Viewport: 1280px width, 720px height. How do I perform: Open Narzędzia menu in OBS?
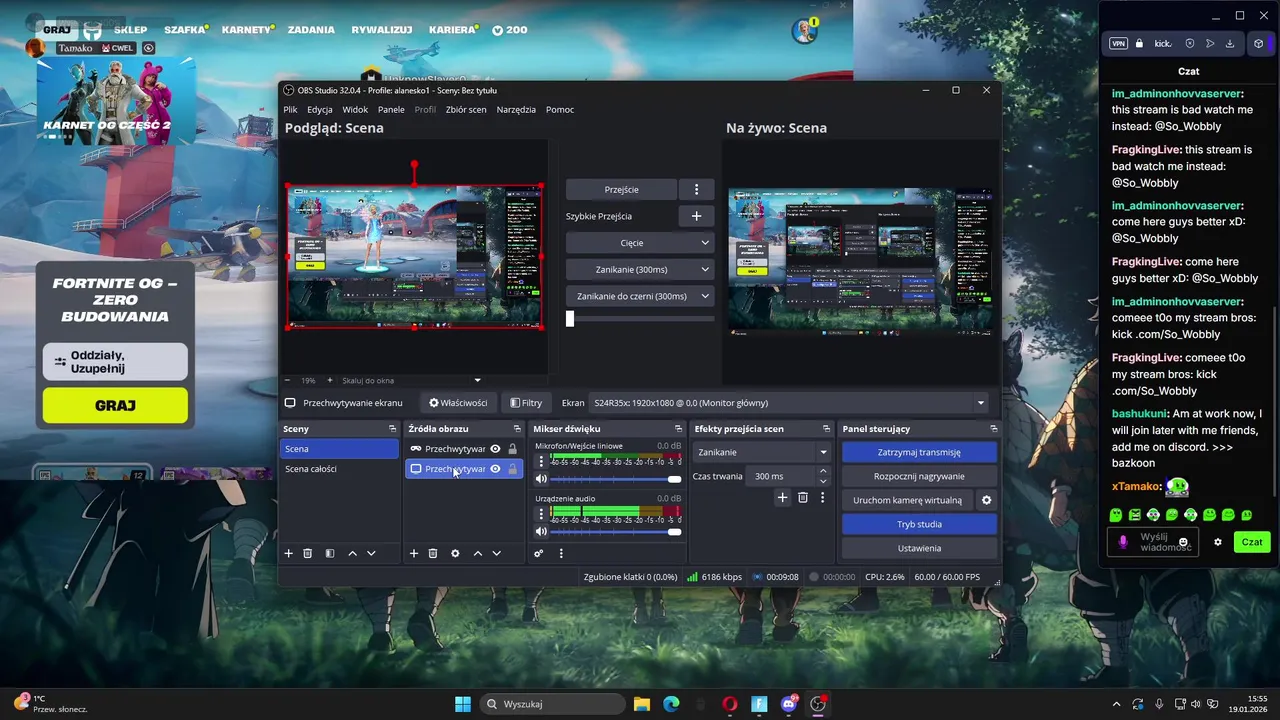(x=516, y=109)
